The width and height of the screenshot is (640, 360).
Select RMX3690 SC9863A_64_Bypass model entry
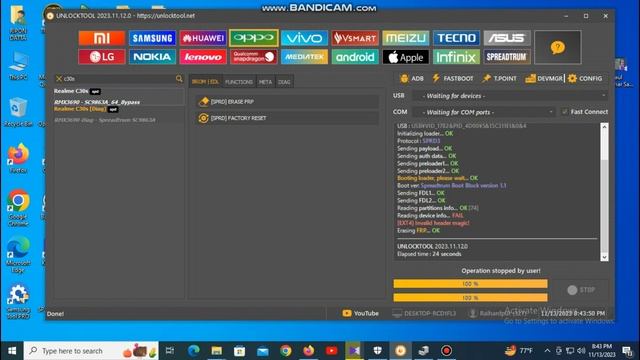pyautogui.click(x=97, y=102)
